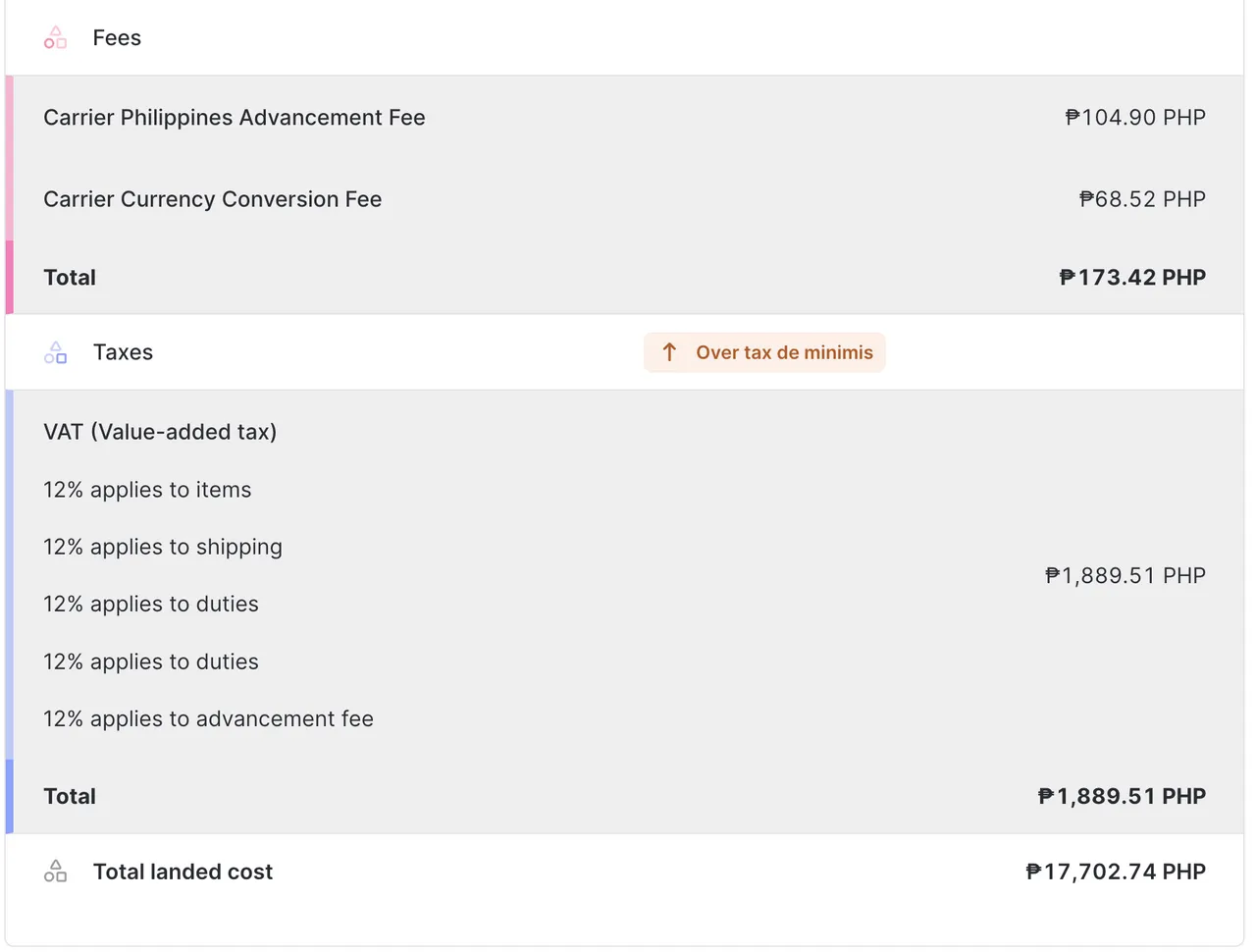This screenshot has height=952, width=1256.
Task: Expand the Fees section header
Action: pos(116,37)
